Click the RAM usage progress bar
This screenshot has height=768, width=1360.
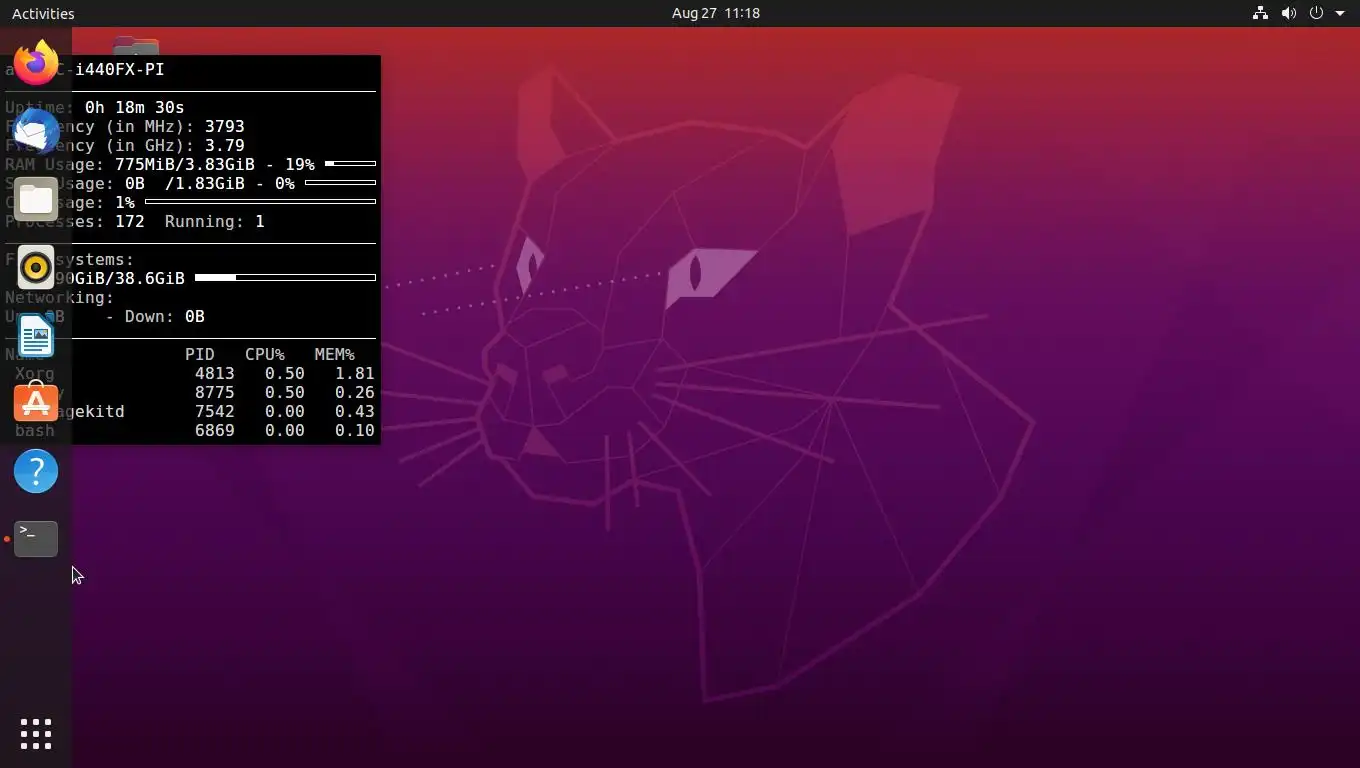350,163
